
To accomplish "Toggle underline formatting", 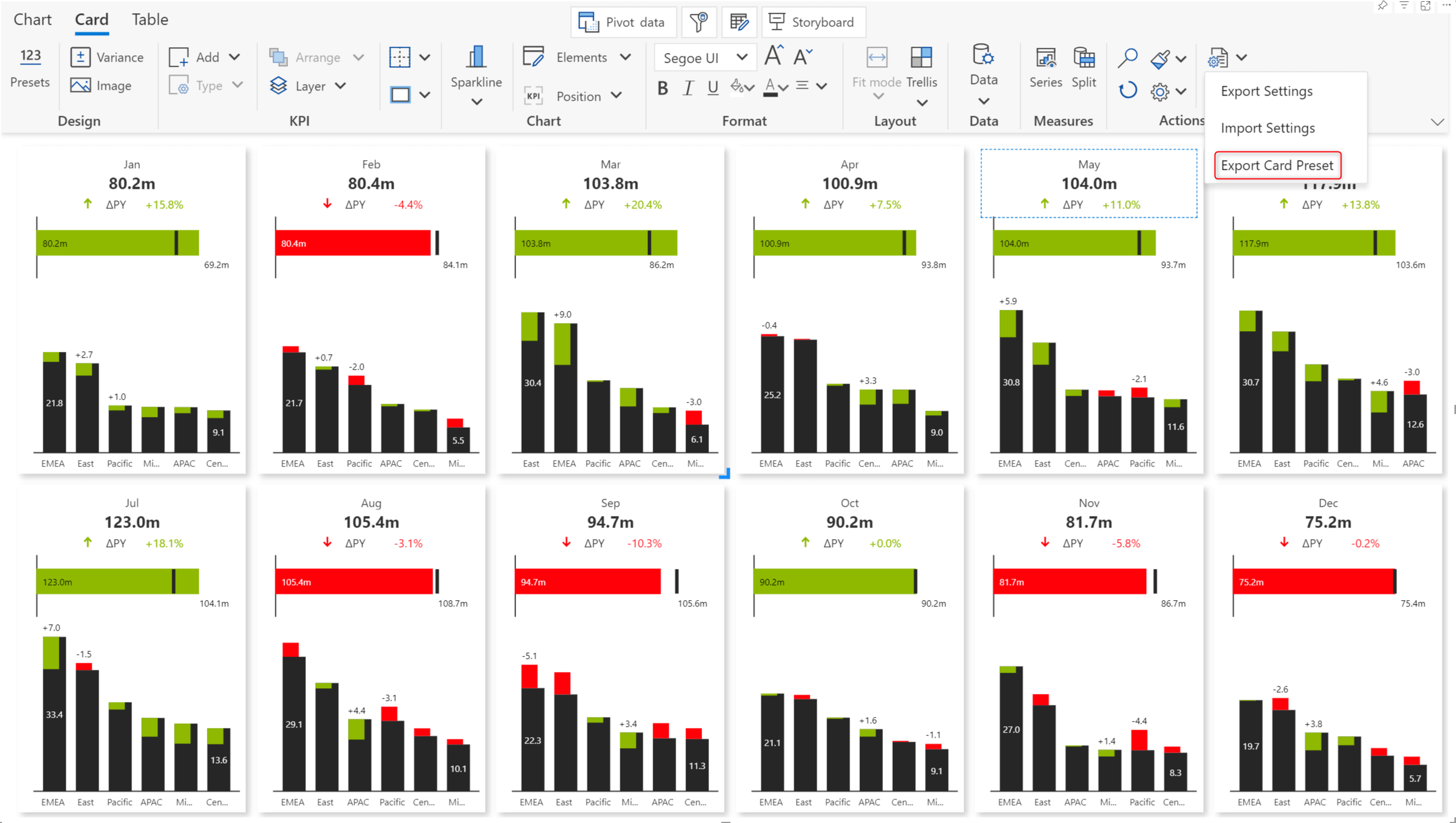I will (x=713, y=88).
